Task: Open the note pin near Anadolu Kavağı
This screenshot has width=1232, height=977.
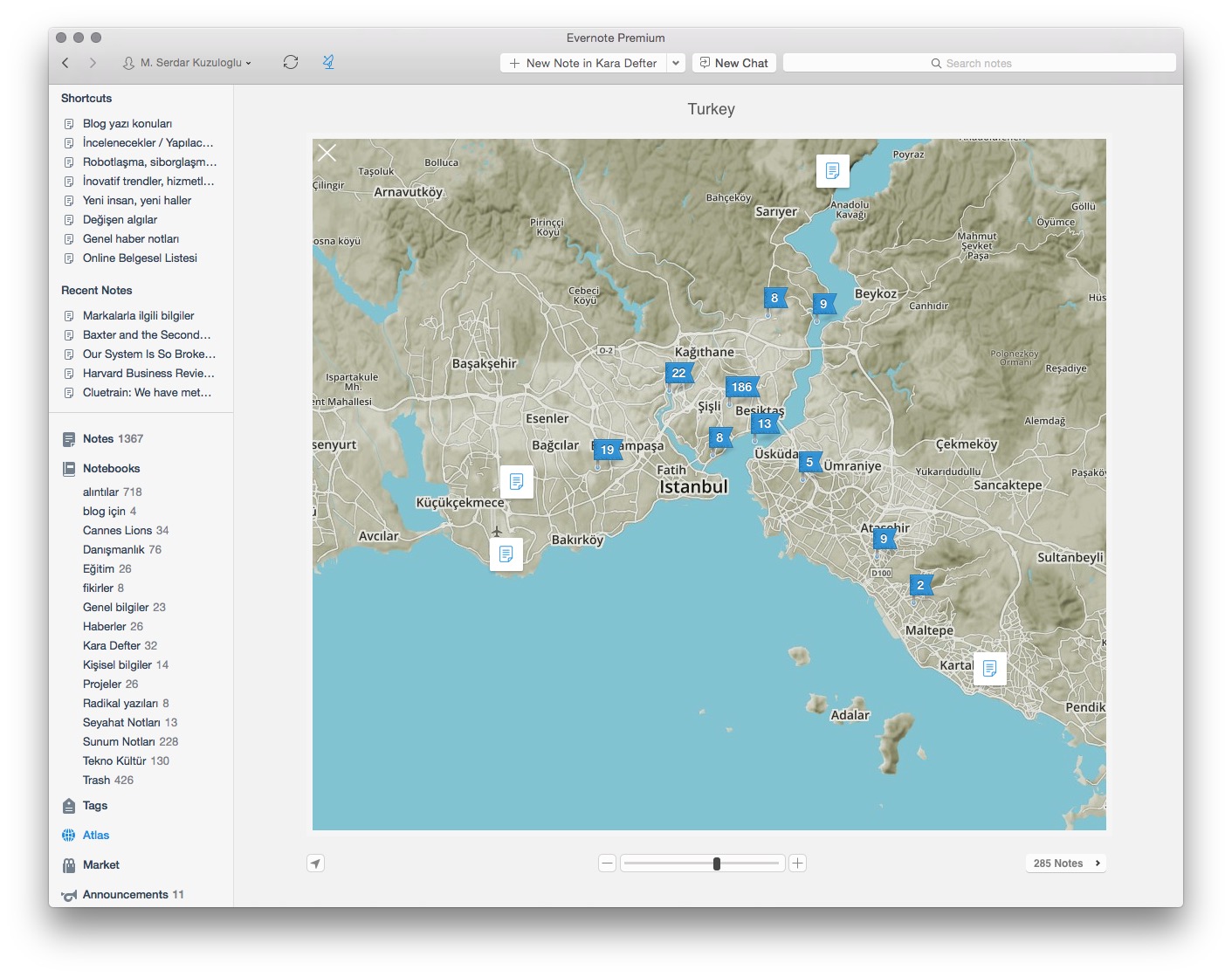Action: click(833, 171)
